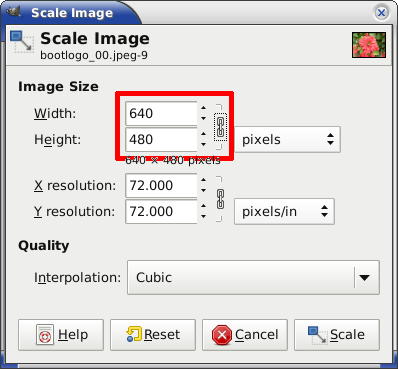This screenshot has width=398, height=369.
Task: Close the Scale Image dialog
Action: (x=381, y=13)
